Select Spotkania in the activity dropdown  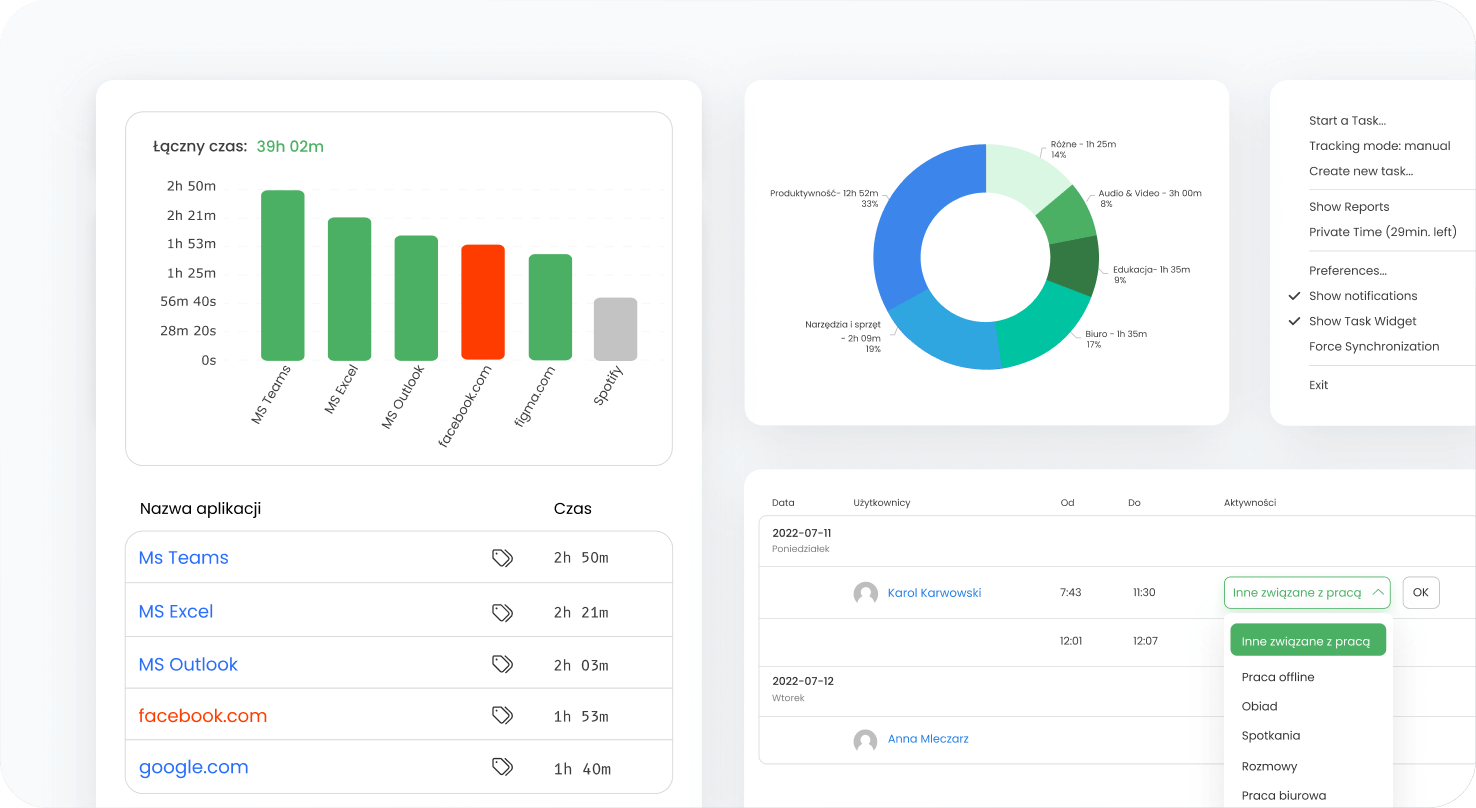(x=1271, y=735)
